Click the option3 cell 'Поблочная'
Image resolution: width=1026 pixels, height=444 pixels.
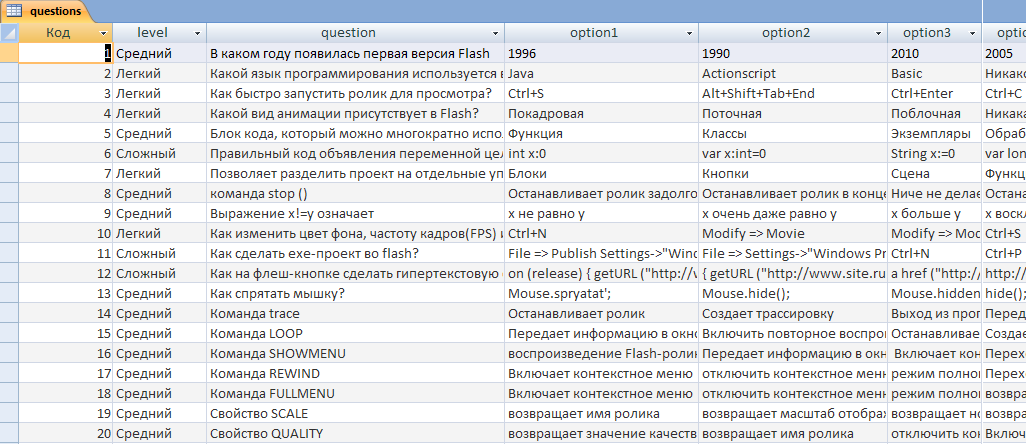(935, 114)
